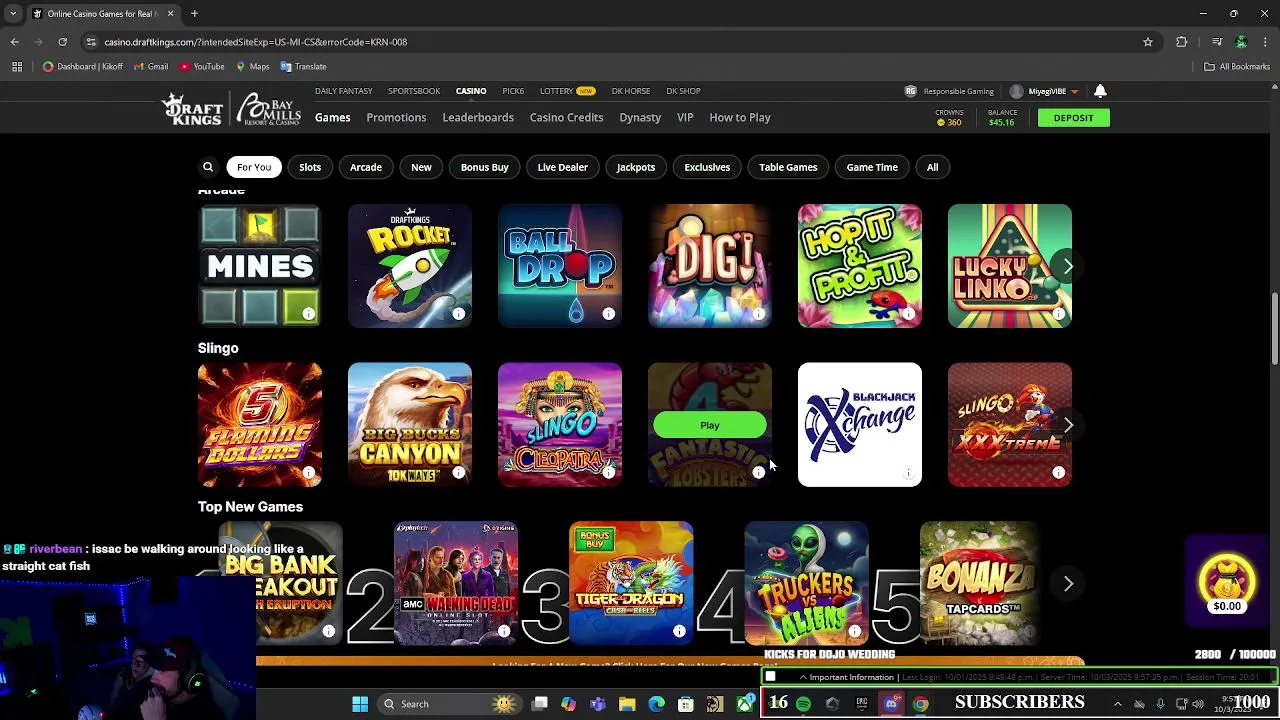
Task: Open info icon on Big Bucks Canyon tile
Action: tap(459, 473)
